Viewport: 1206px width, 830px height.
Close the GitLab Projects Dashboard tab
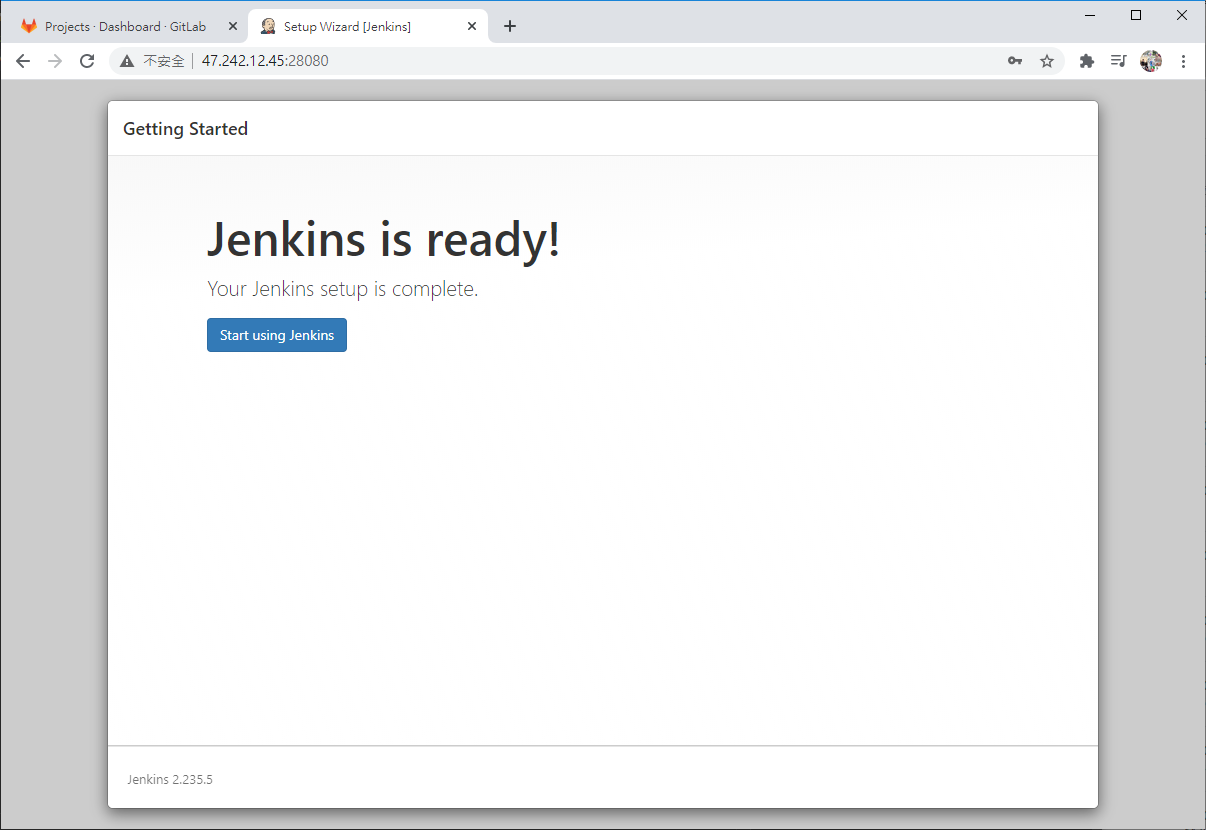point(232,27)
